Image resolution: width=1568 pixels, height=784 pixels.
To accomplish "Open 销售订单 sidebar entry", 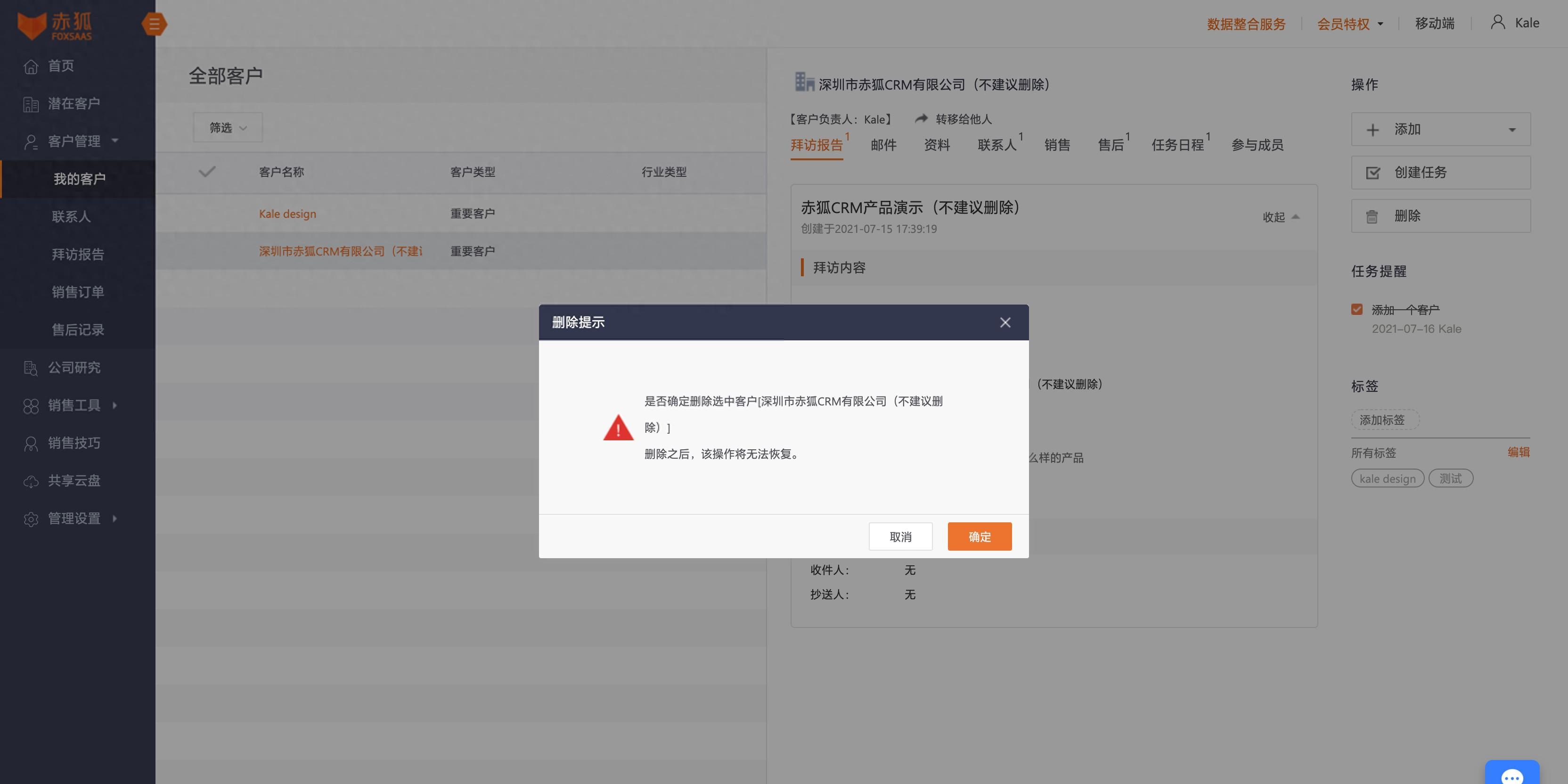I will [x=78, y=292].
